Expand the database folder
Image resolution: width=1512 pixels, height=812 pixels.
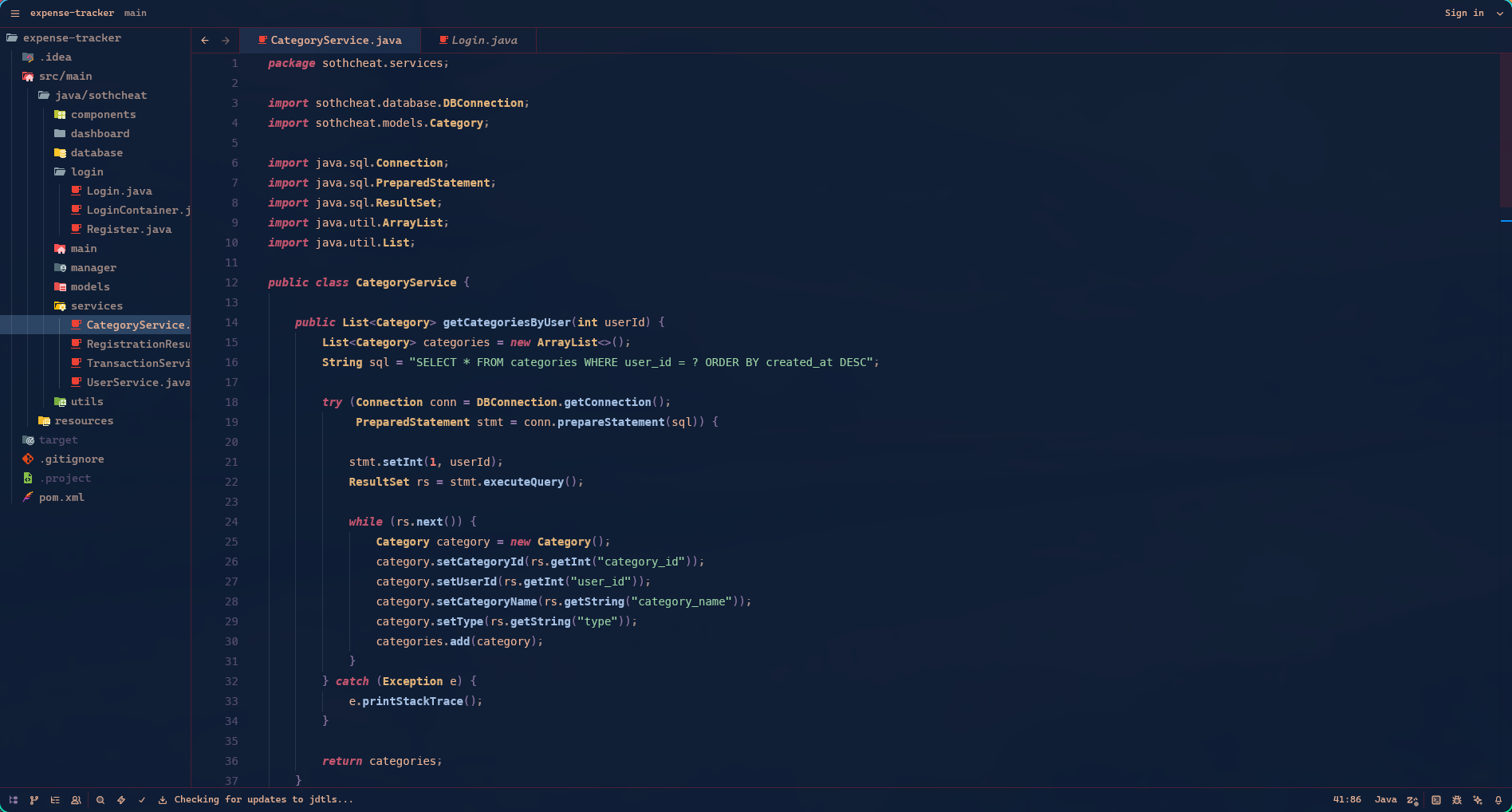pyautogui.click(x=96, y=152)
